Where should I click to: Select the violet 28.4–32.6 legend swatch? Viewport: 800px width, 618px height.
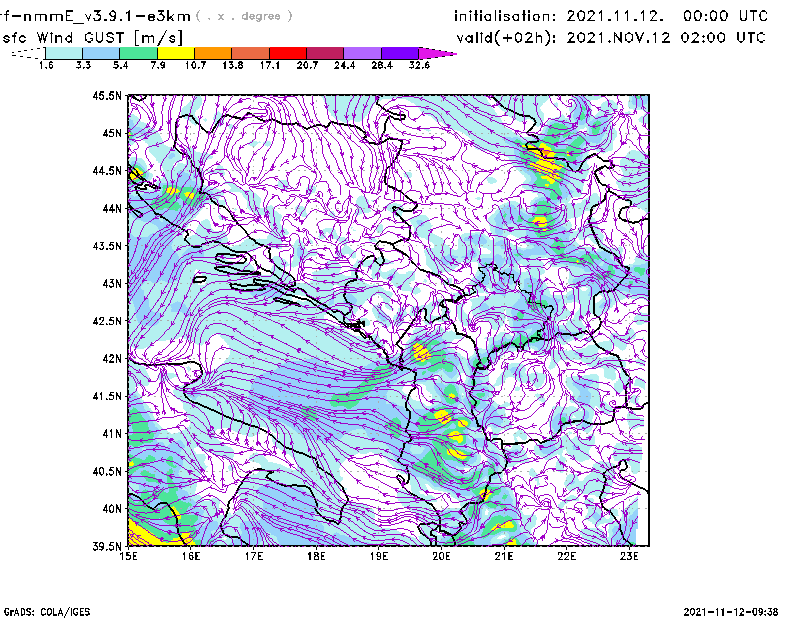[400, 53]
